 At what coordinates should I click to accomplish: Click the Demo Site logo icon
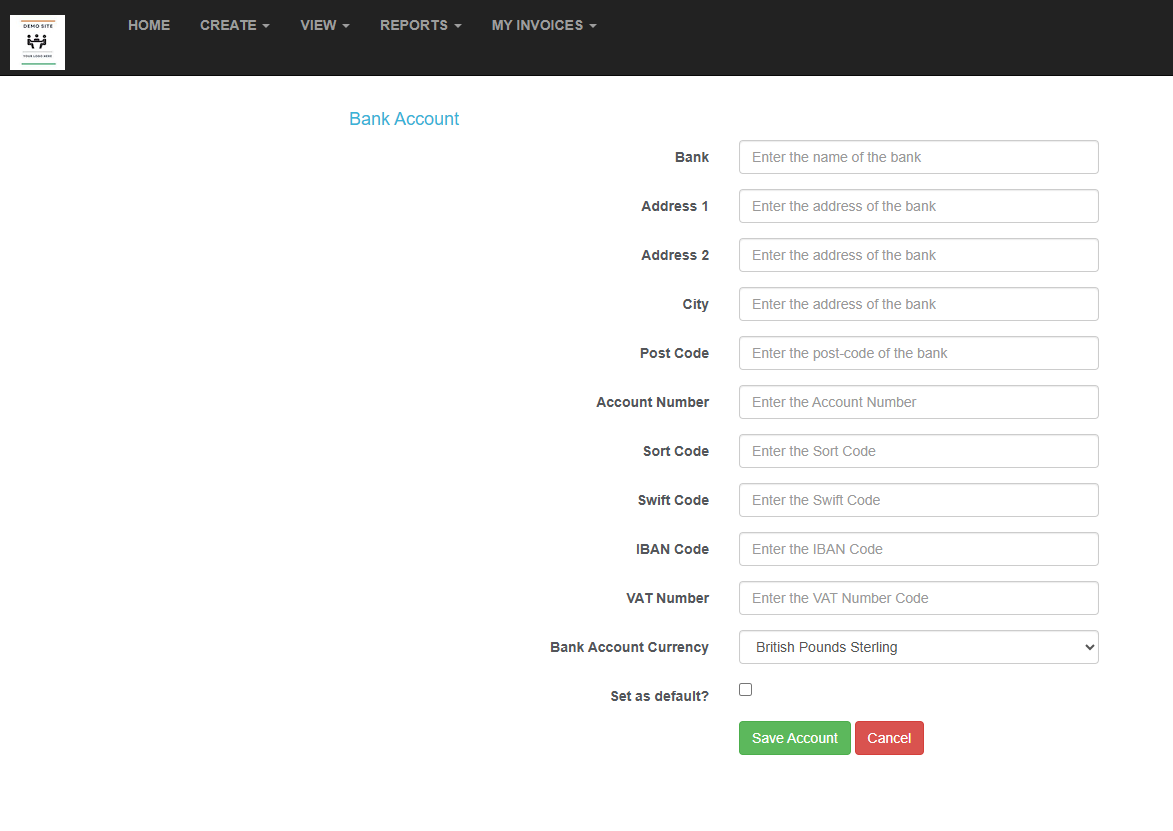(x=37, y=43)
